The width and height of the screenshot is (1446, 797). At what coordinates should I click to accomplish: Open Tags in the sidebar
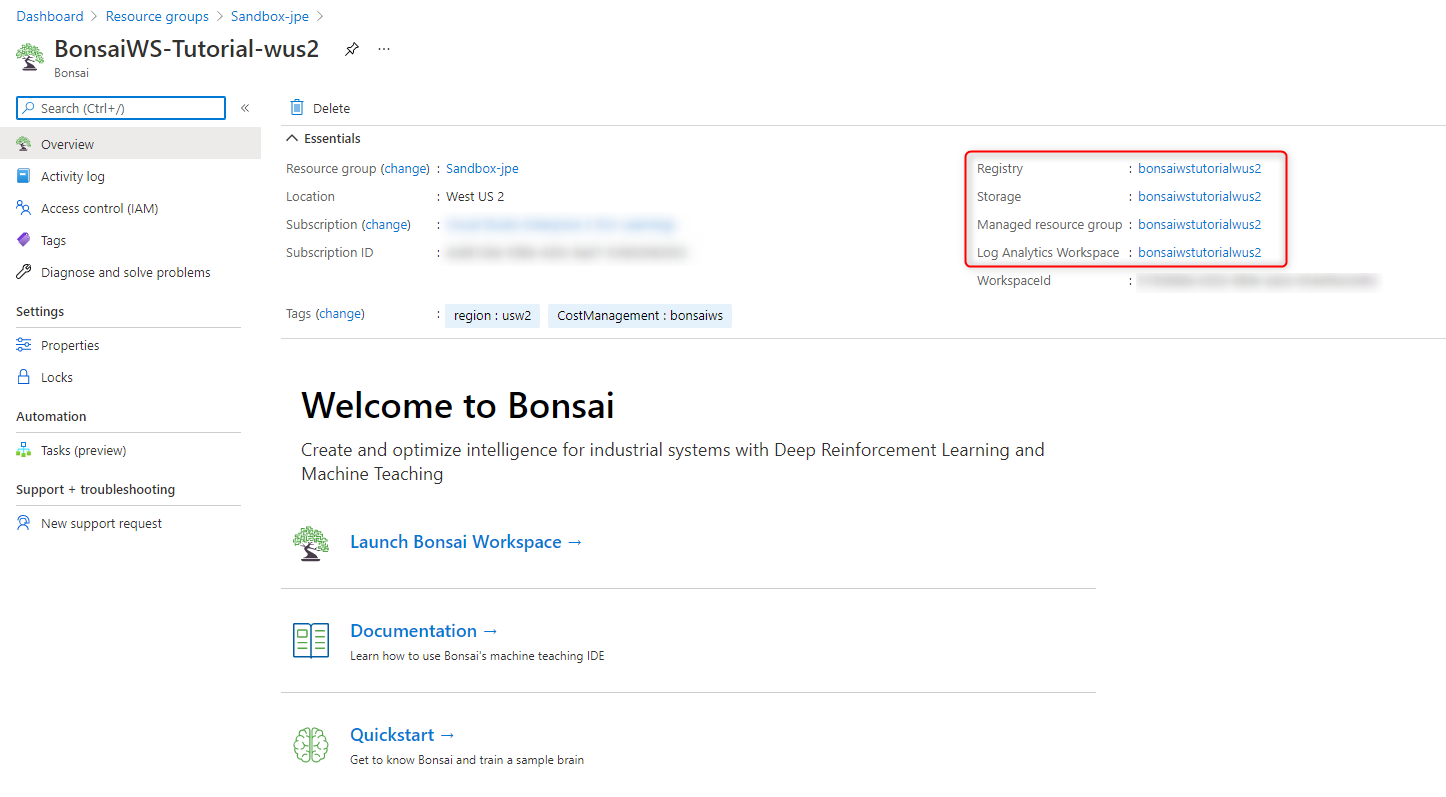click(130, 240)
